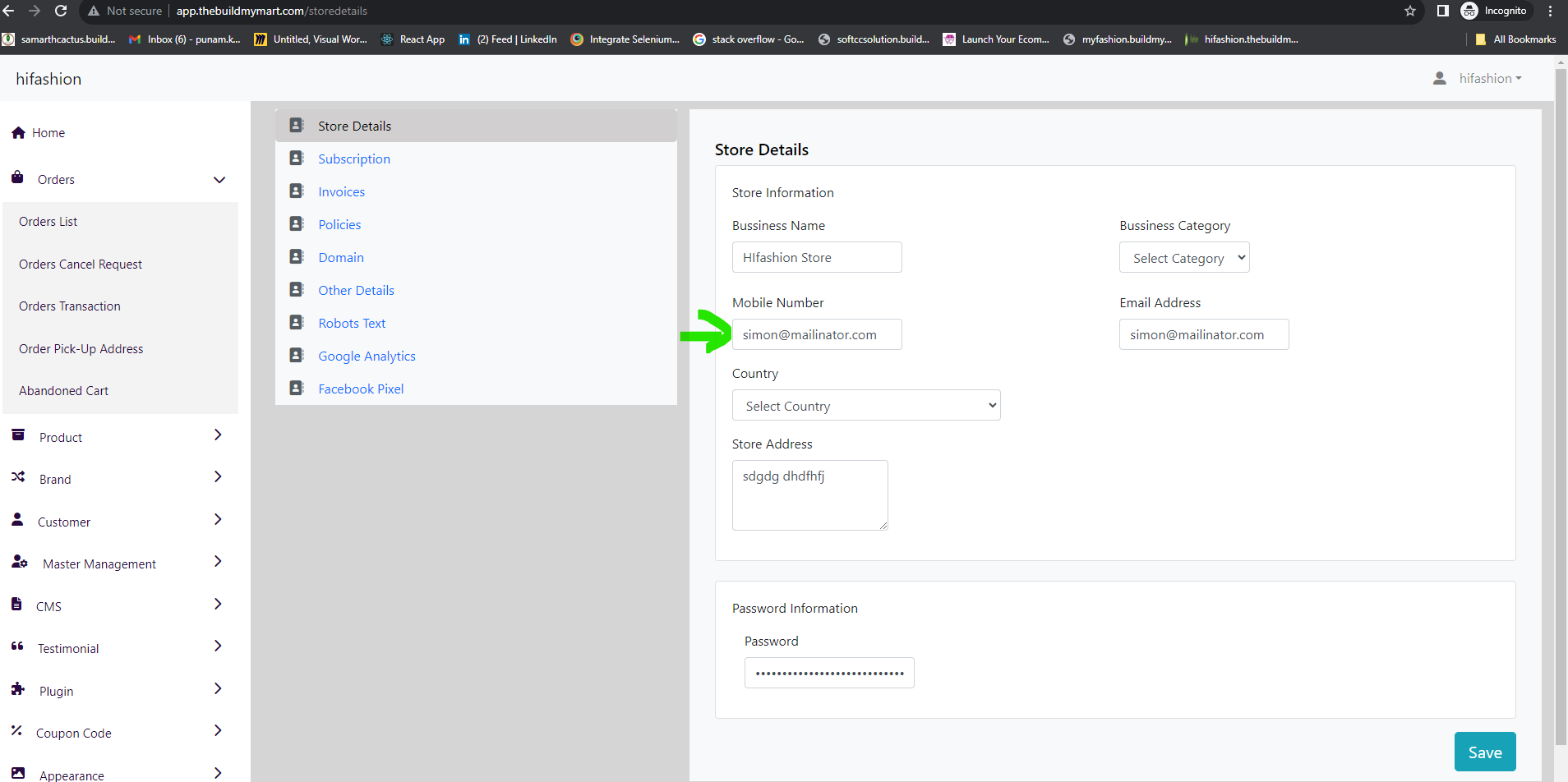
Task: Click the icon beside Policies
Action: (297, 223)
